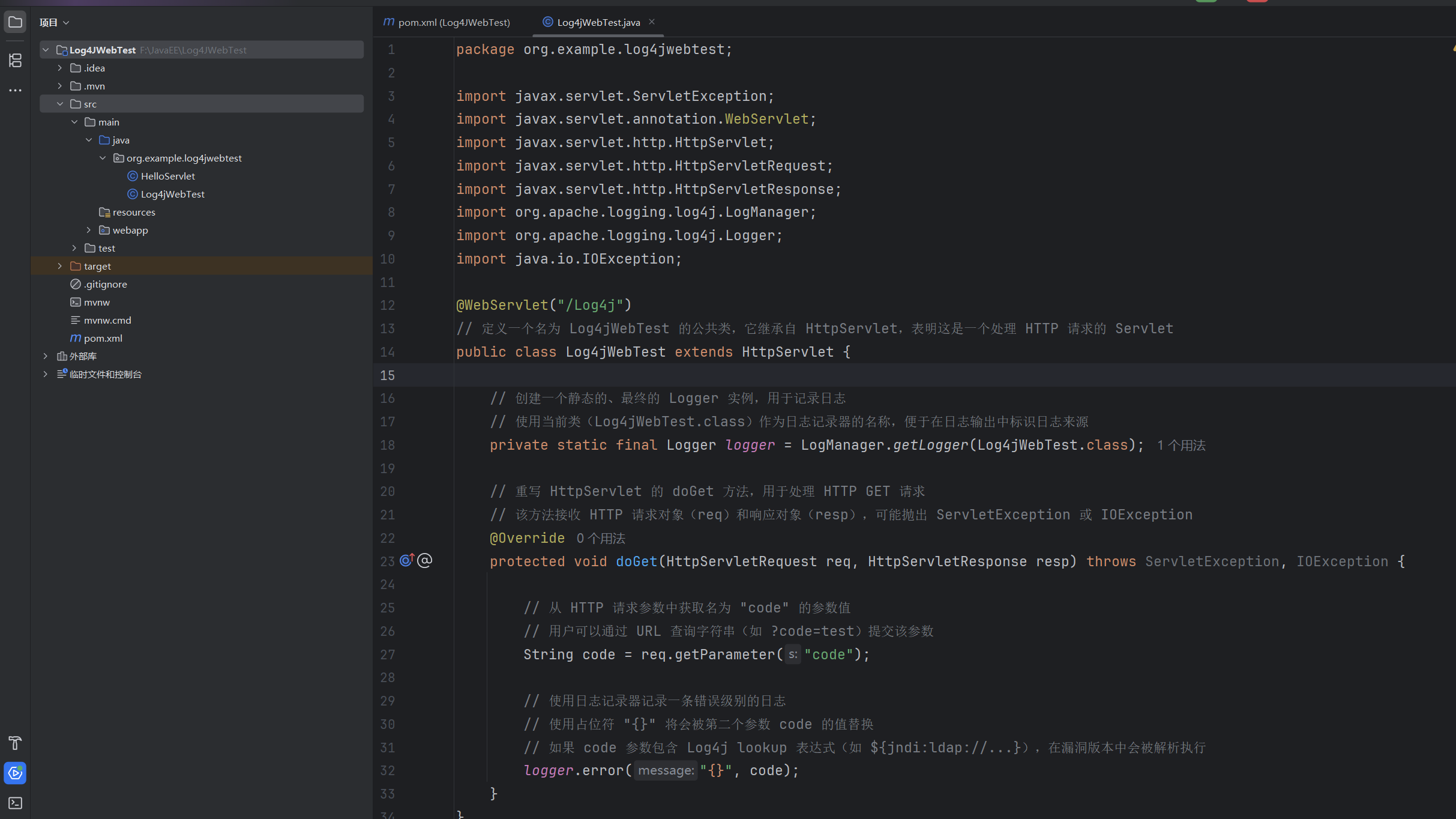This screenshot has width=1456, height=819.
Task: Expand the 外部库 node
Action: click(46, 356)
